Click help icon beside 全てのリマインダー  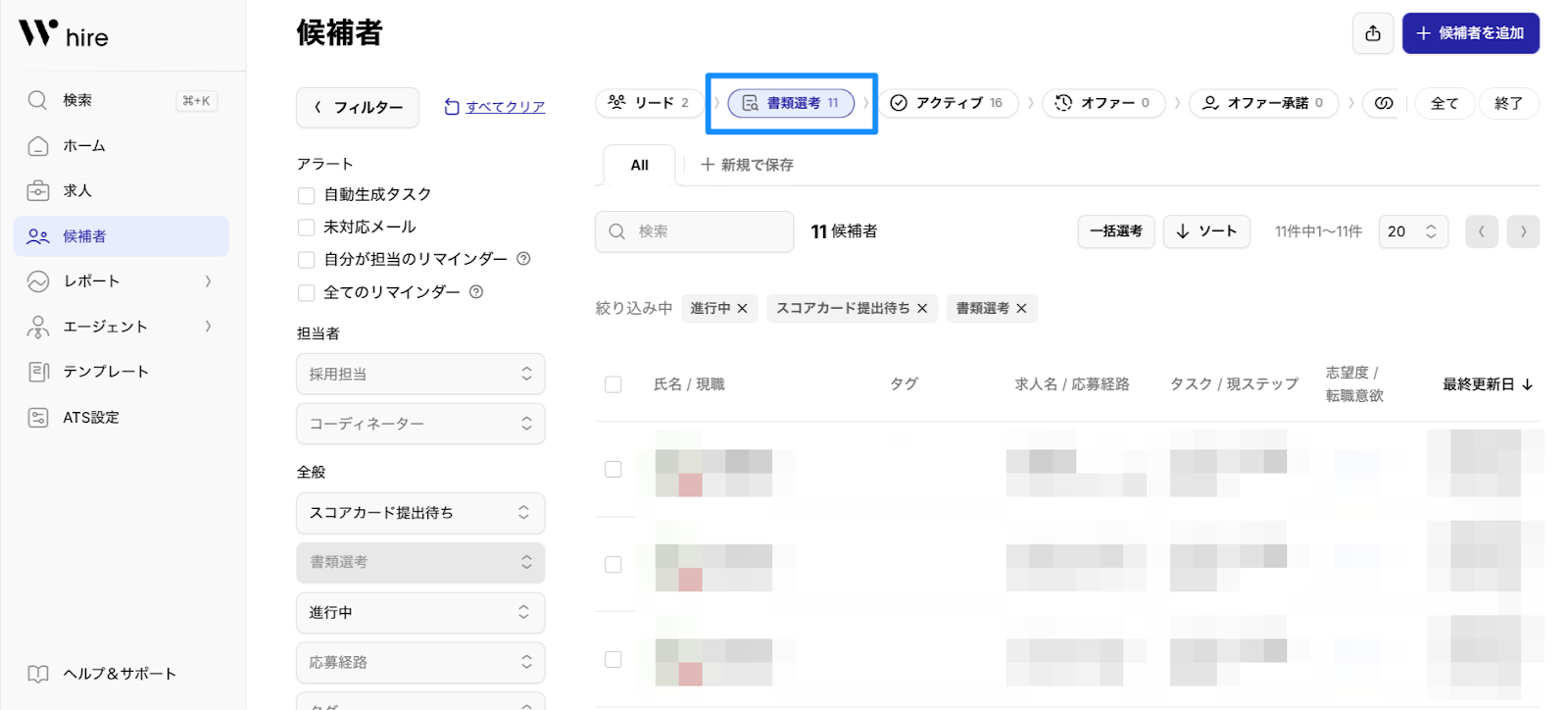(x=476, y=292)
